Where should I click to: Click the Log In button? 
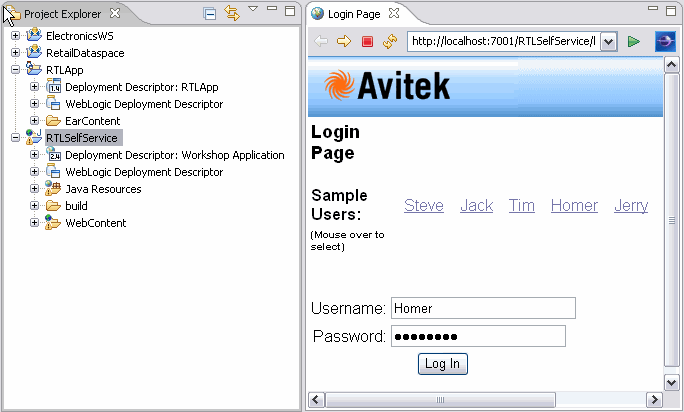click(442, 364)
